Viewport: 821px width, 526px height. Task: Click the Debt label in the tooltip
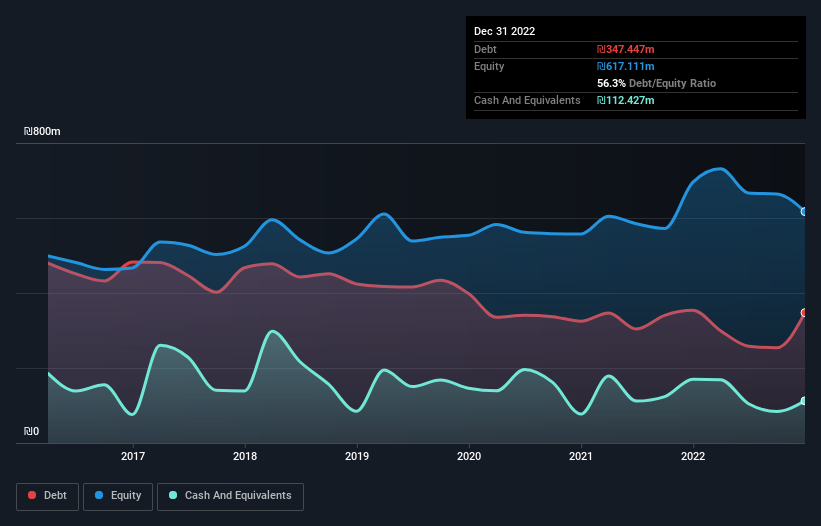pos(485,49)
